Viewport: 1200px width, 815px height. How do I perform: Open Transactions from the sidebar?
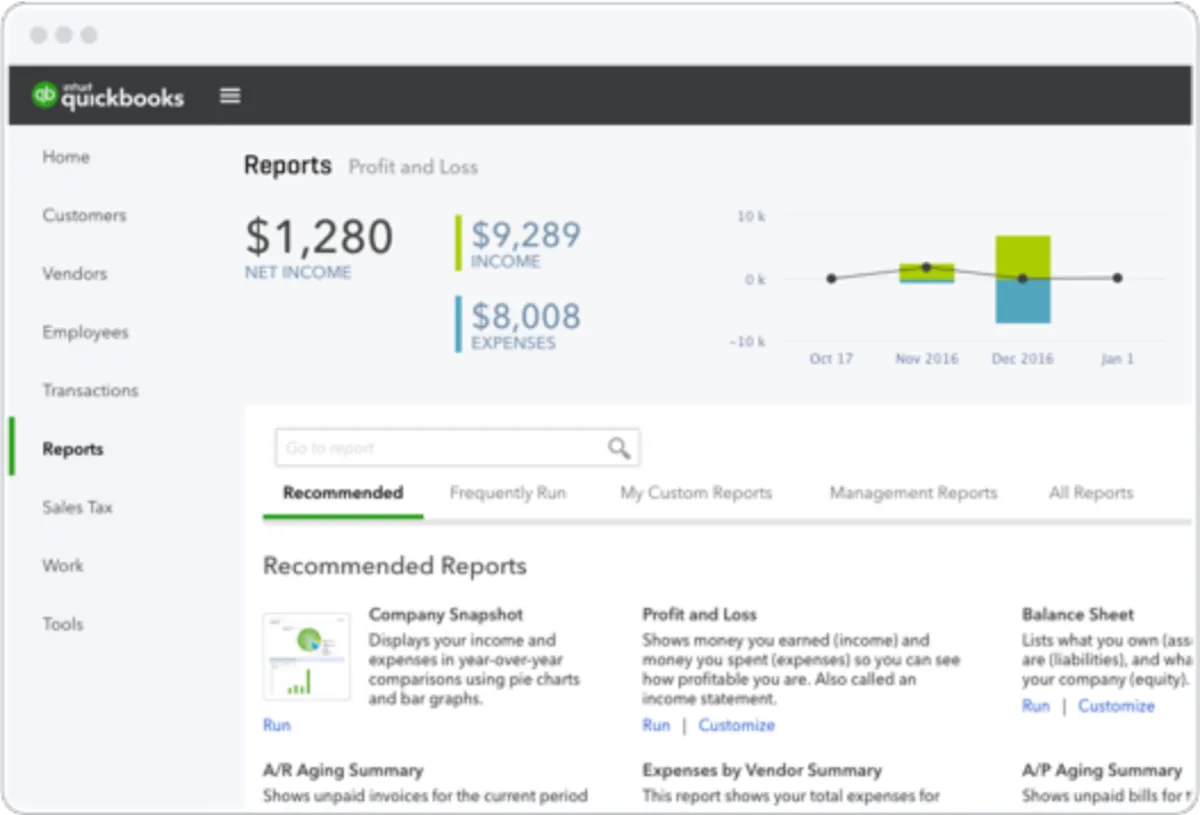pyautogui.click(x=90, y=390)
